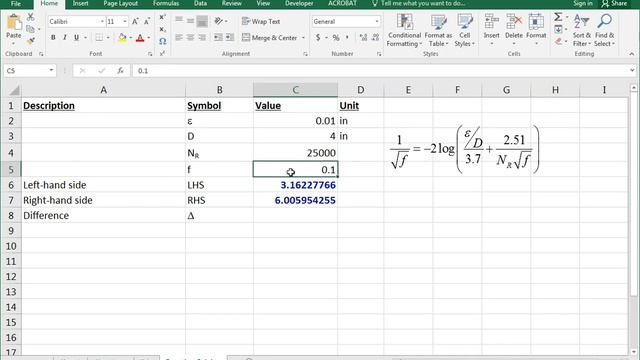
Task: Click Merge & Center button
Action: (270, 38)
